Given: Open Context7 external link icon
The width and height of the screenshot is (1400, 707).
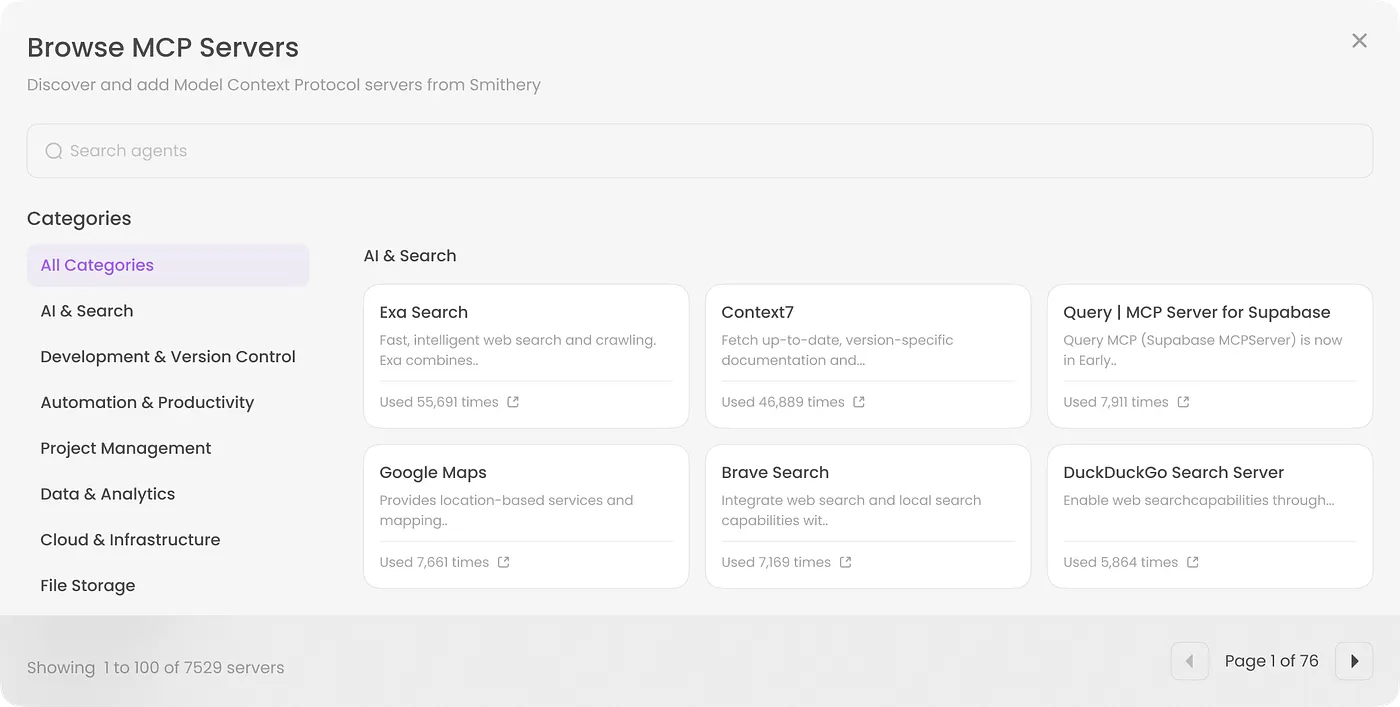Looking at the screenshot, I should (x=859, y=402).
